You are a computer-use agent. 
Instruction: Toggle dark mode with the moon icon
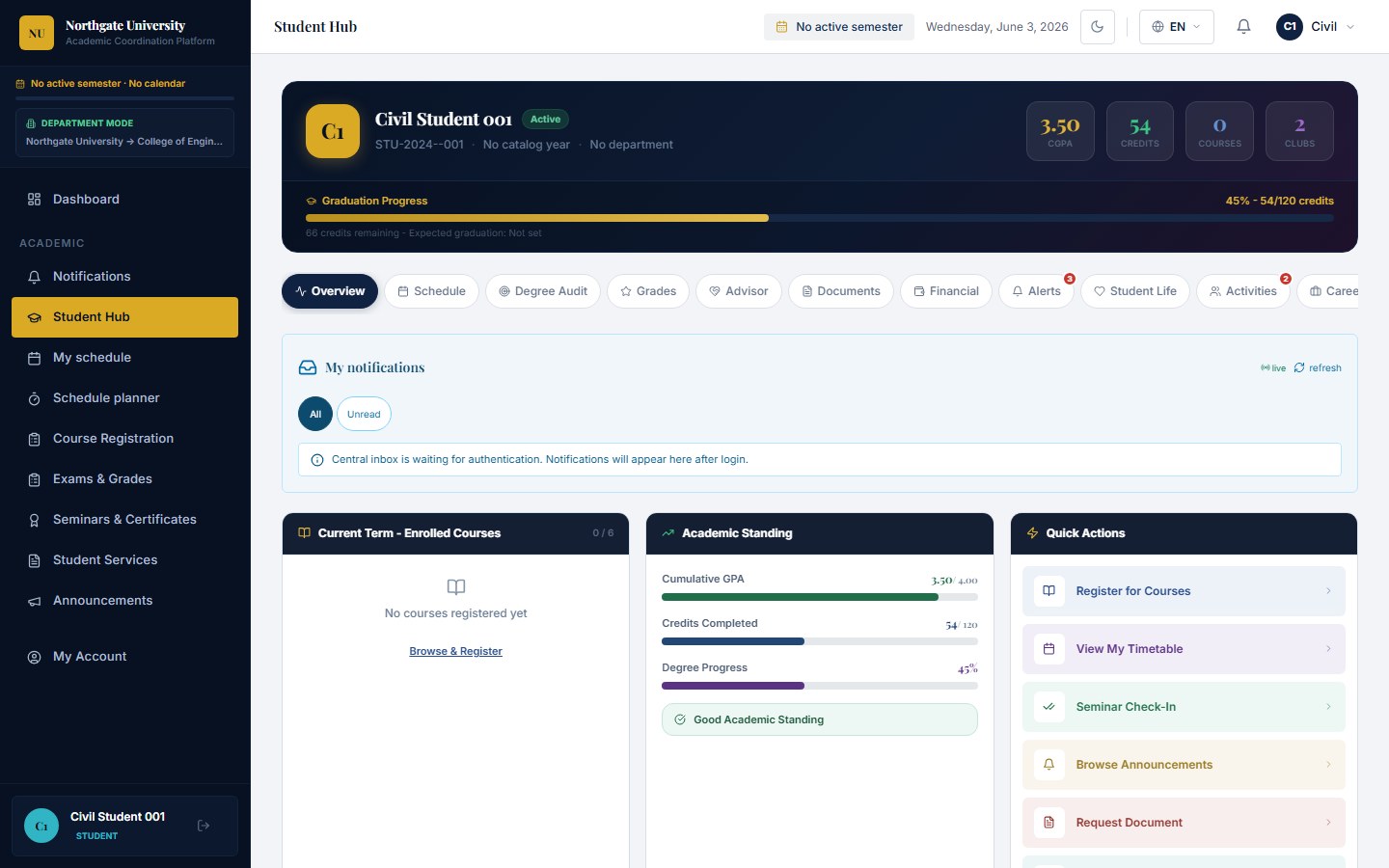tap(1098, 27)
